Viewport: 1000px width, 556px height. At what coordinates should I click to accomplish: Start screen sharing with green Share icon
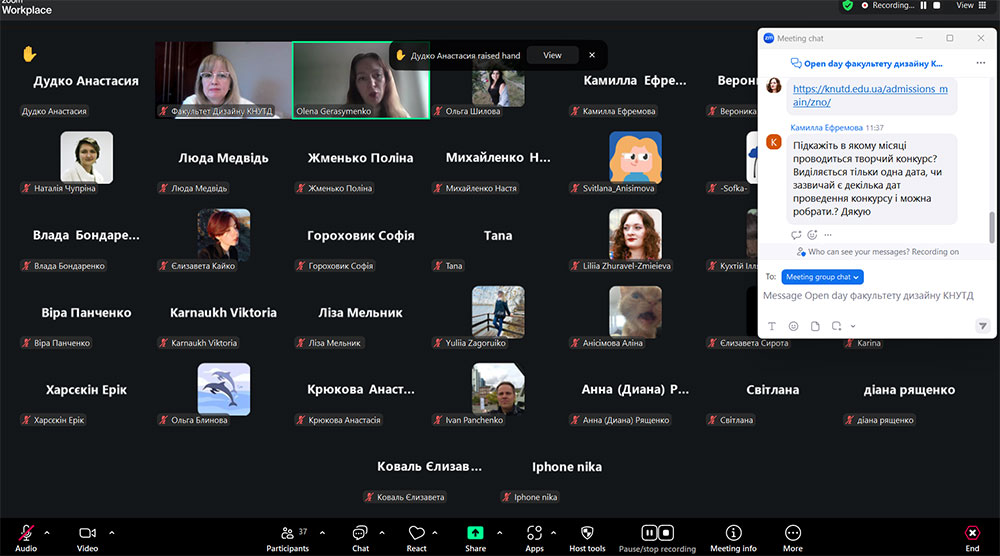pos(475,533)
